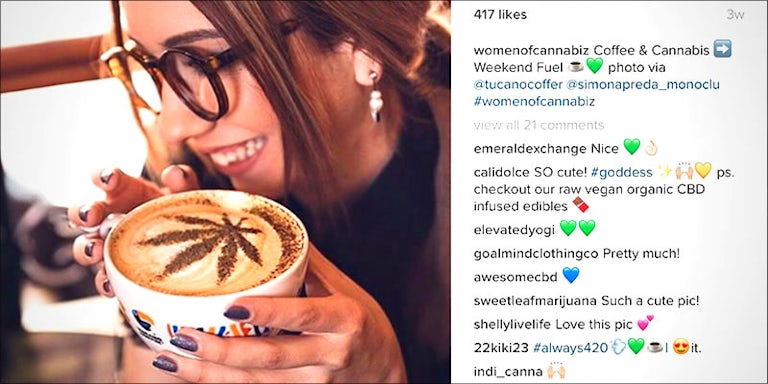The image size is (768, 384).
Task: Open the womenofcannabiz profile from the caption
Action: click(x=531, y=50)
